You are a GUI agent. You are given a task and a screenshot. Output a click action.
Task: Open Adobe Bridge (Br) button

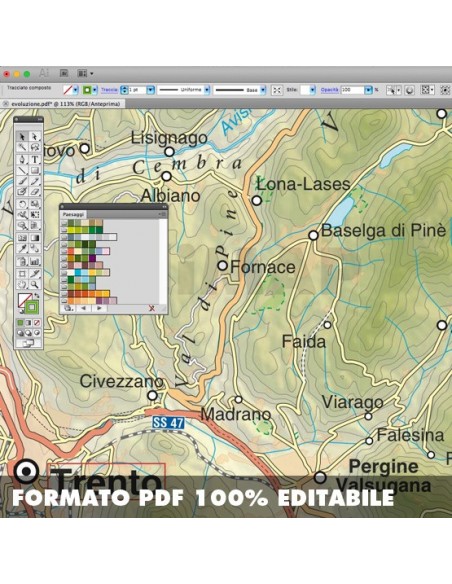click(64, 73)
